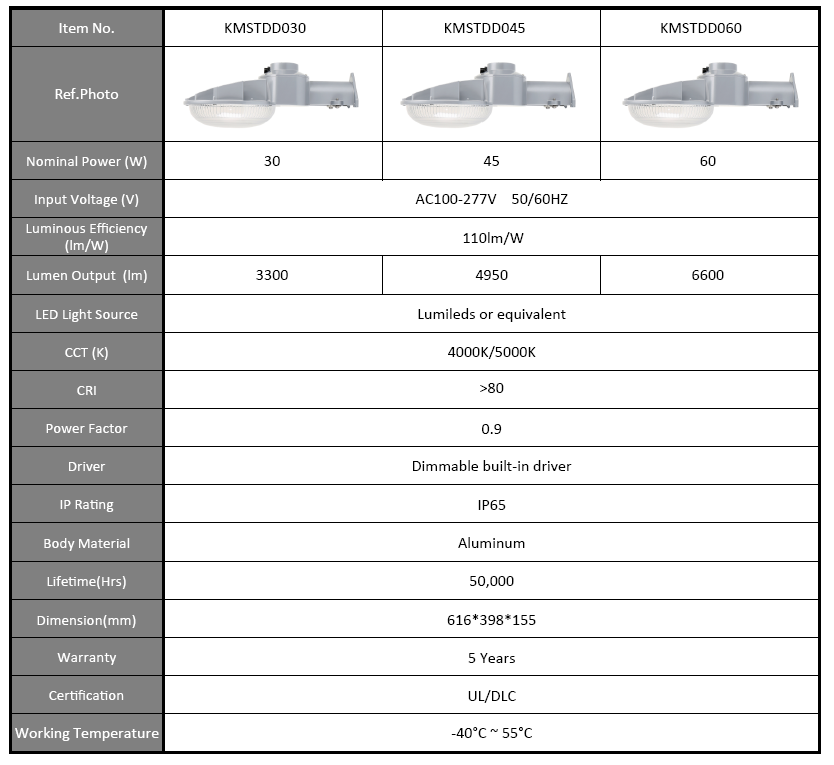Select the KMSTDD060 item number cell
834x765 pixels.
pyautogui.click(x=708, y=28)
